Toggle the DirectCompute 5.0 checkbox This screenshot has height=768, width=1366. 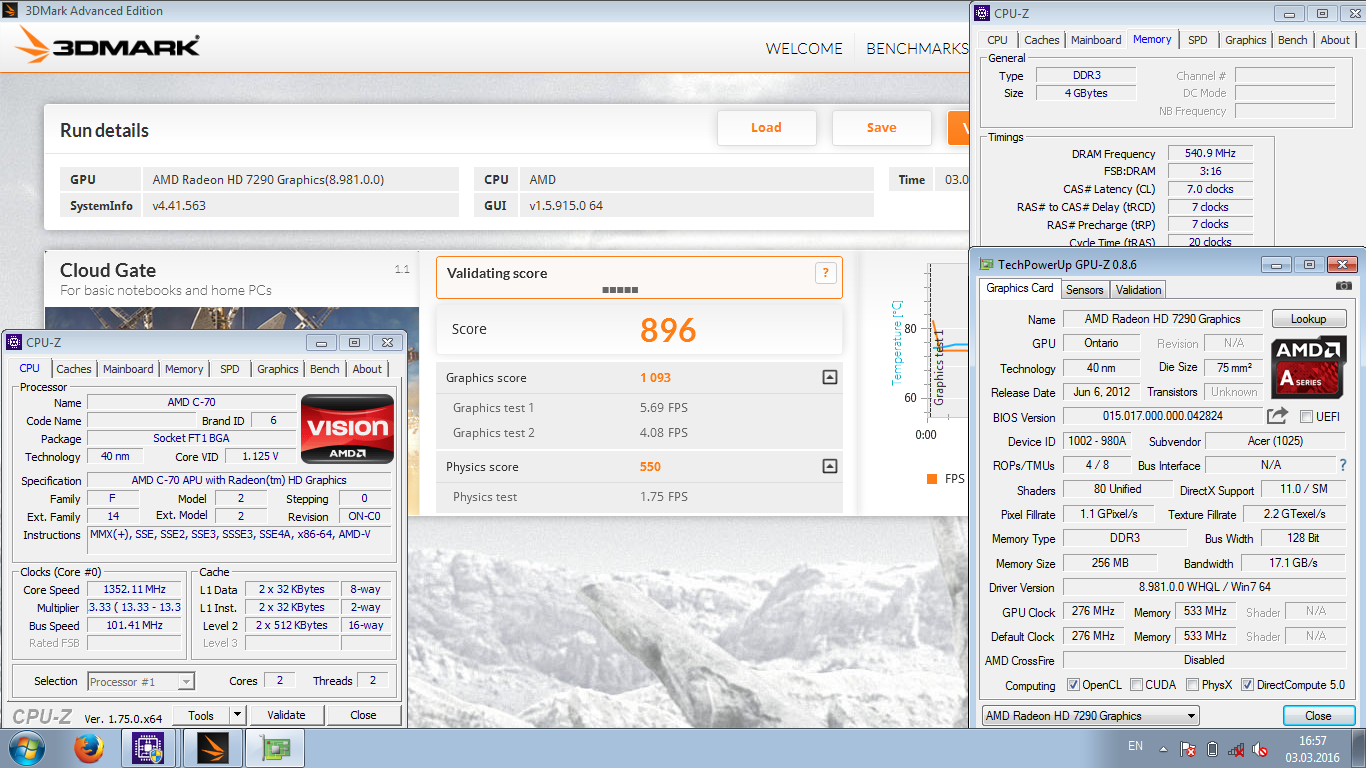[1247, 685]
